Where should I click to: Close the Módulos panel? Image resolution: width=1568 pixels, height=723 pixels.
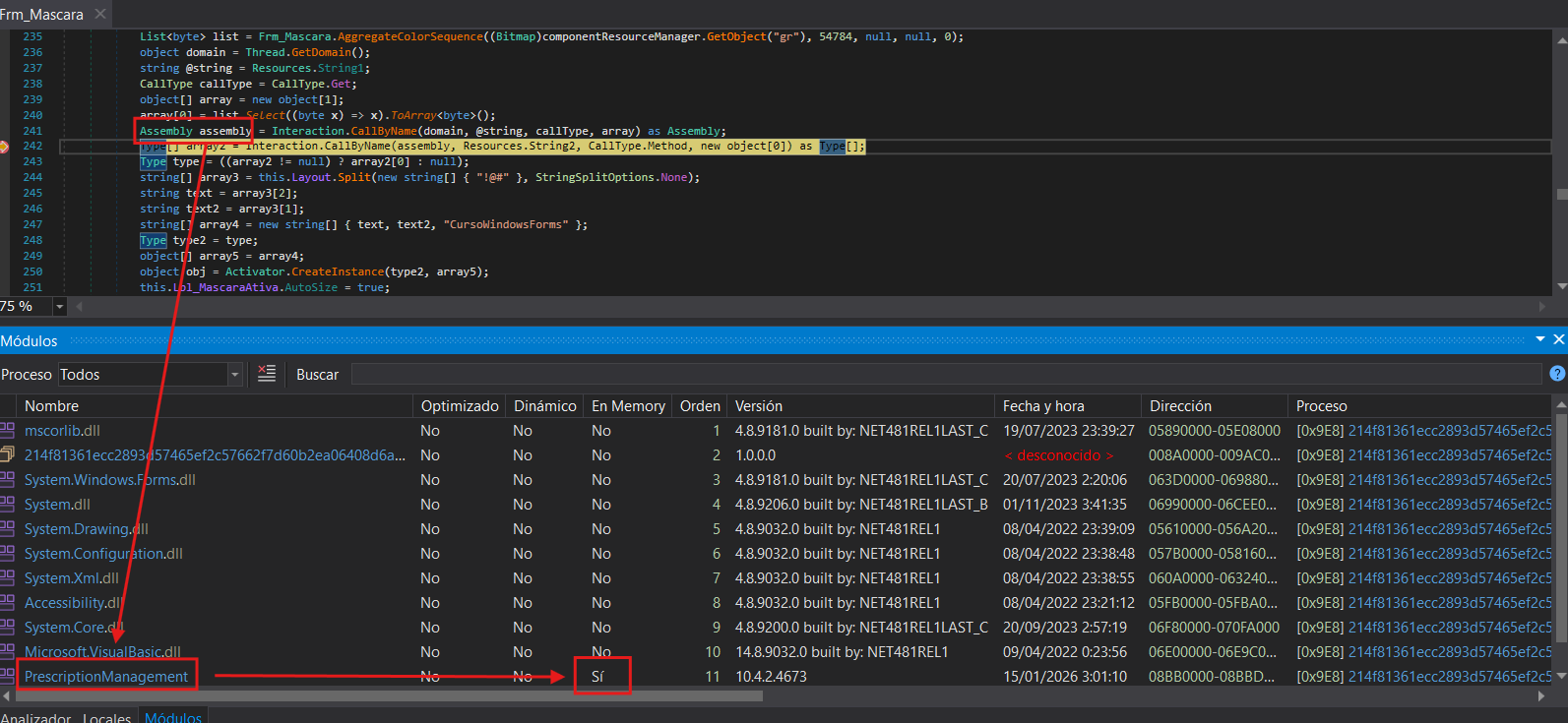(x=1558, y=339)
